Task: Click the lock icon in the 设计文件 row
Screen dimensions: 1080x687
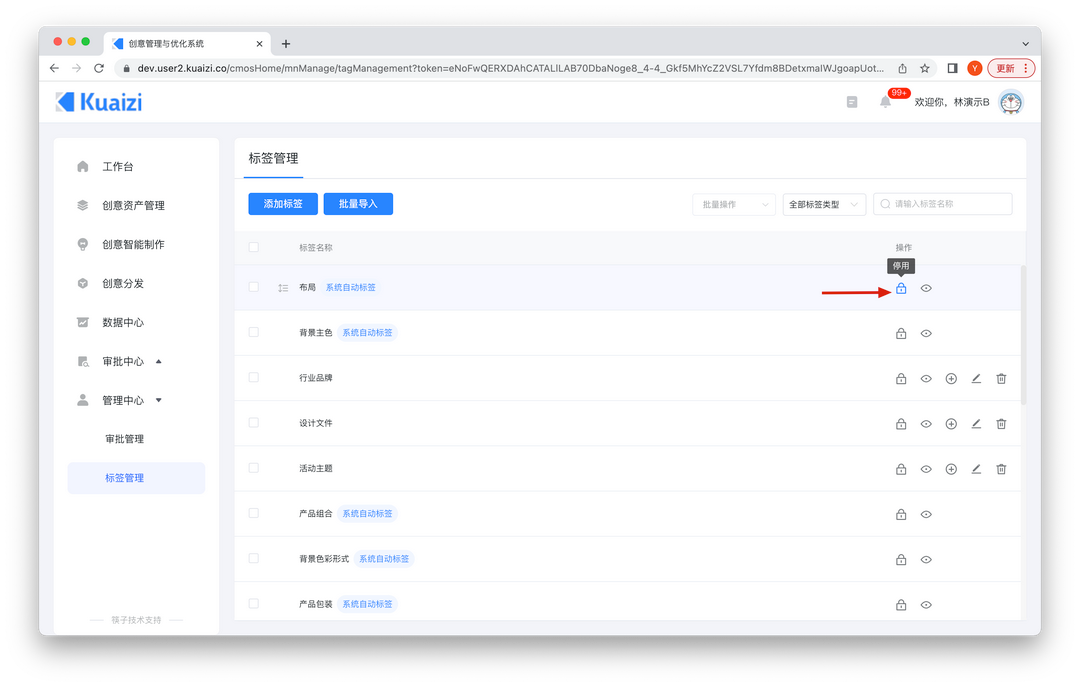Action: 901,424
